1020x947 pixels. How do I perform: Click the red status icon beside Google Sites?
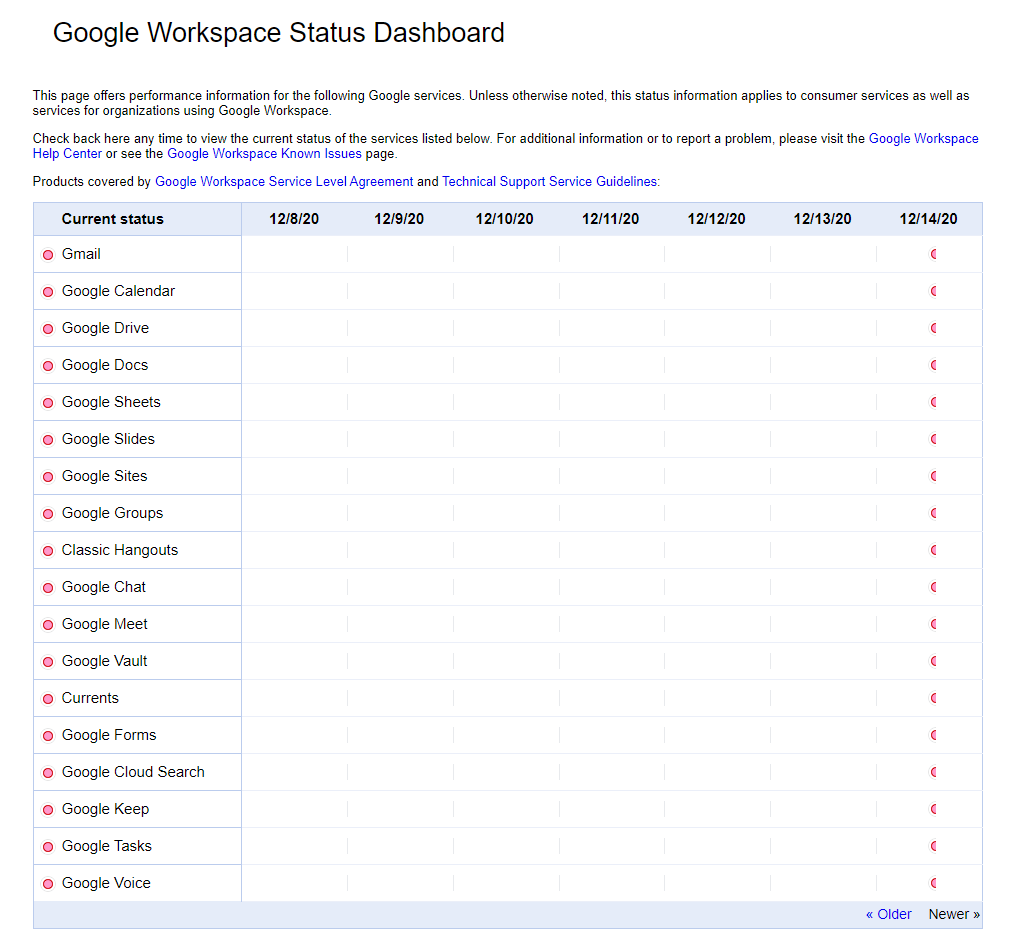point(48,477)
